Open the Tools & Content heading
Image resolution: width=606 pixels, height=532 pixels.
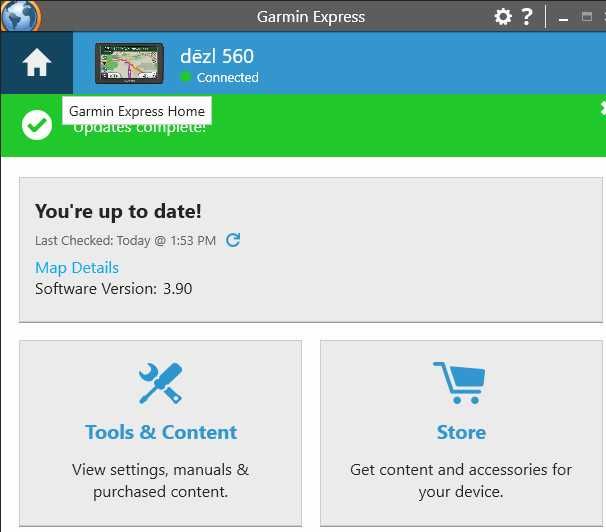pos(161,432)
